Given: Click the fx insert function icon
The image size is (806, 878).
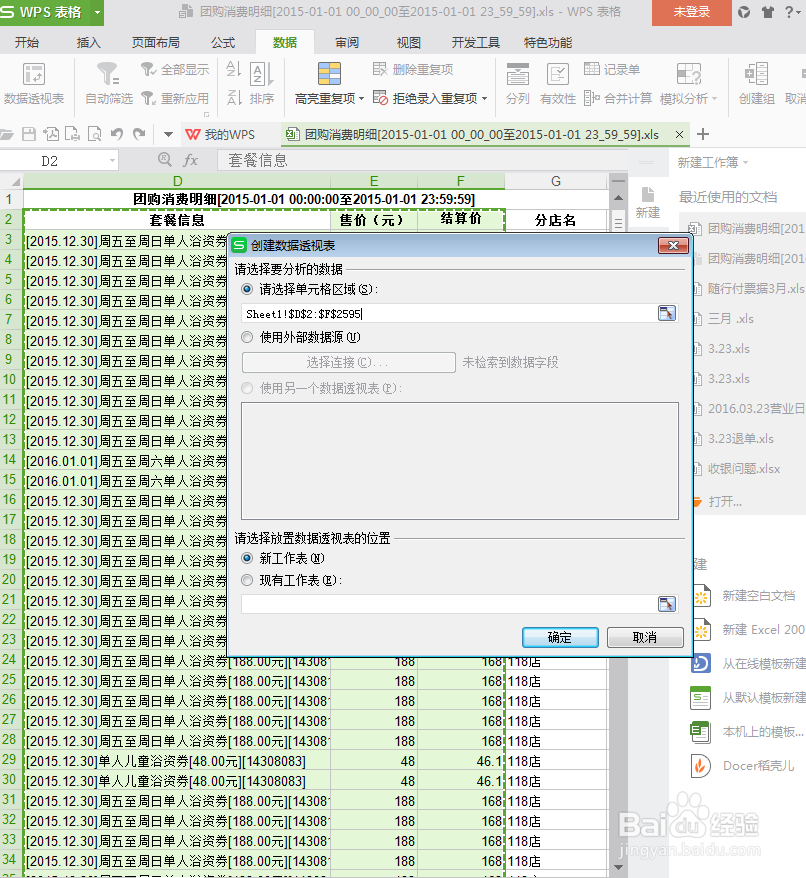Looking at the screenshot, I should (x=190, y=161).
